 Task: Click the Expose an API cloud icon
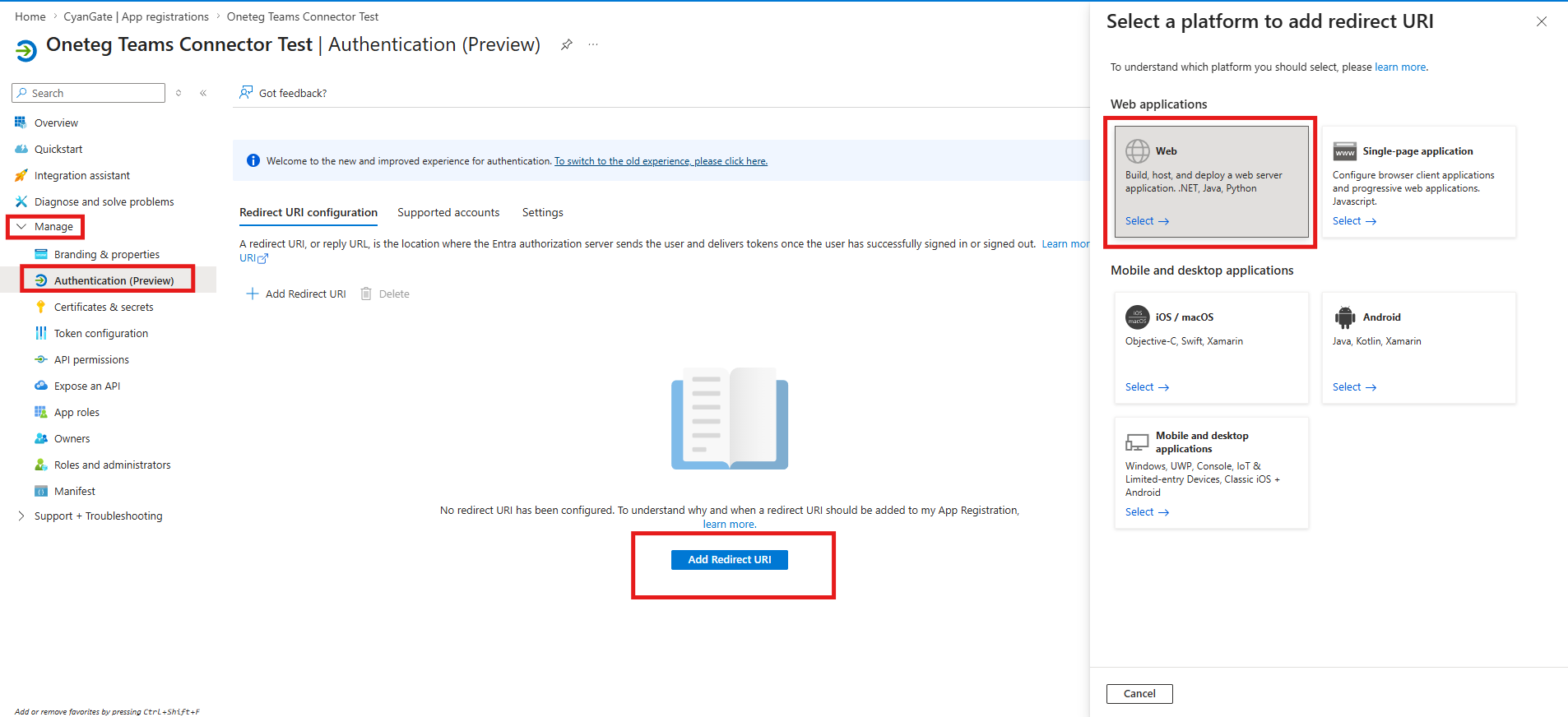point(41,386)
